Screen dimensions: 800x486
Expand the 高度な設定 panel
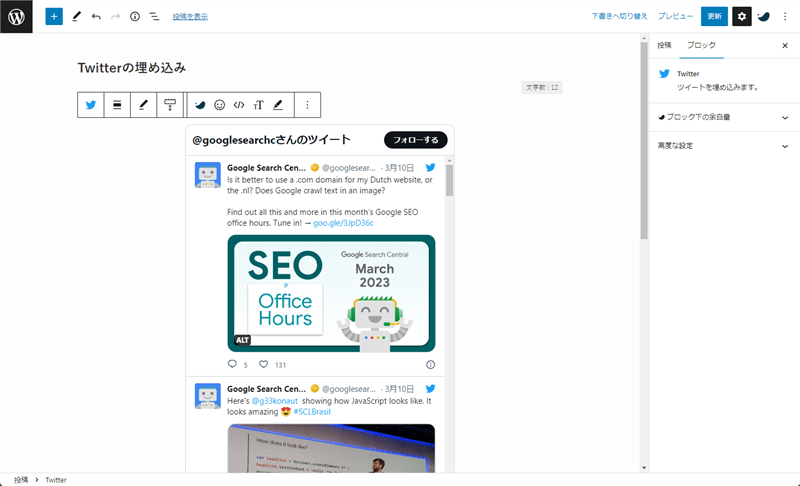pyautogui.click(x=723, y=146)
